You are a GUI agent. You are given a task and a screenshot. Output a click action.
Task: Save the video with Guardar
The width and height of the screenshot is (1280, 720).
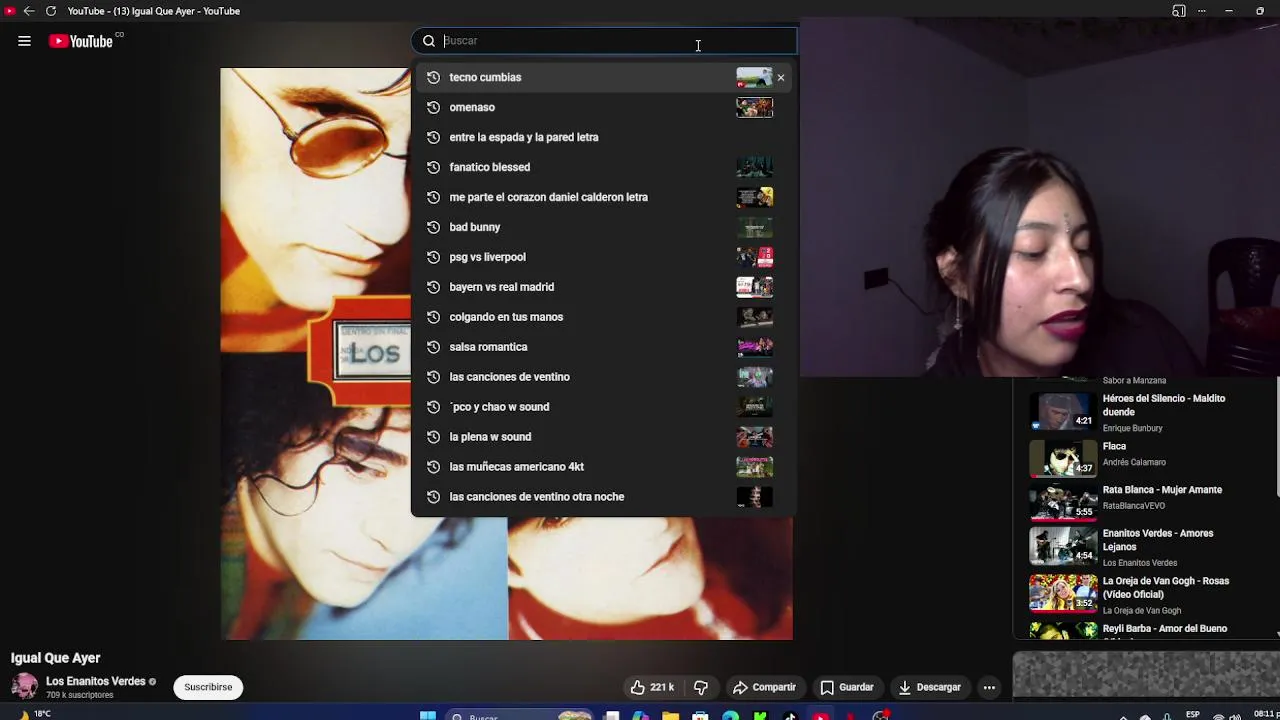coord(847,687)
